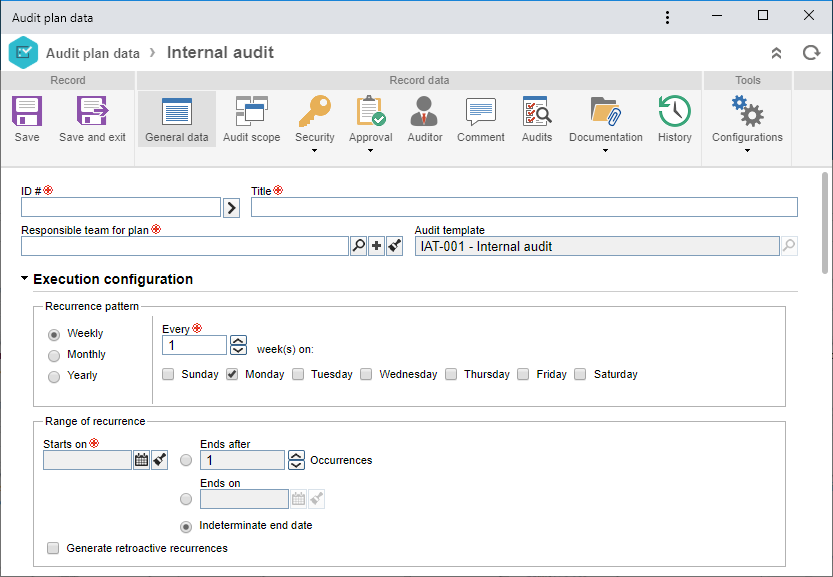Click the Responsible team for plan field

click(x=185, y=246)
